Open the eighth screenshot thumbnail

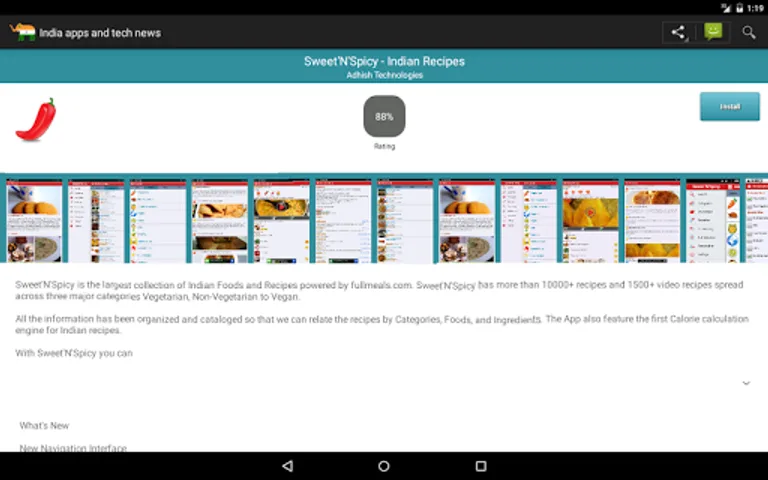[x=466, y=221]
